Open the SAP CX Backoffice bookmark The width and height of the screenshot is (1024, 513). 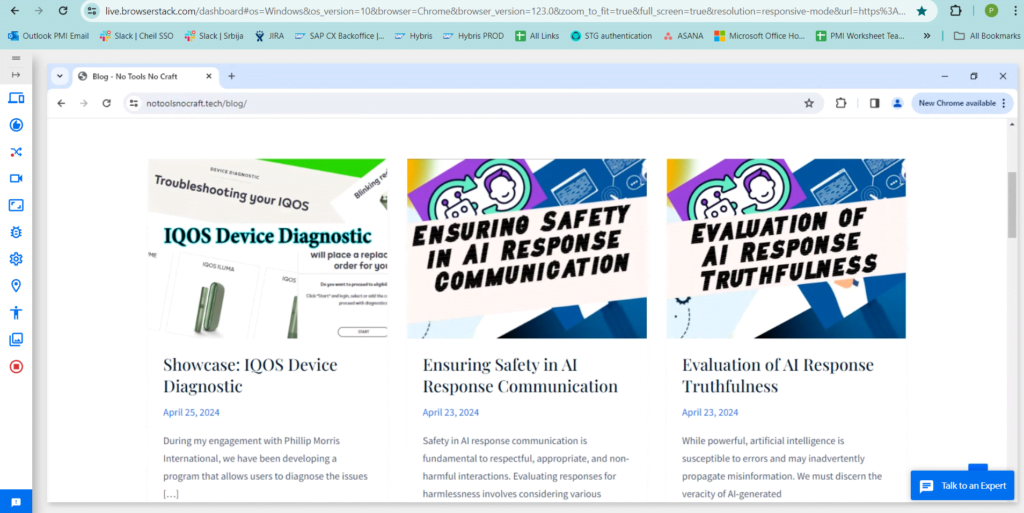(x=339, y=36)
